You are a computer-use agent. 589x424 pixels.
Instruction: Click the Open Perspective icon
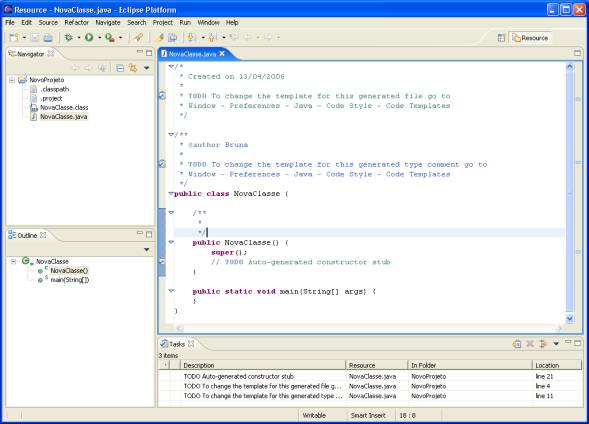tap(501, 38)
